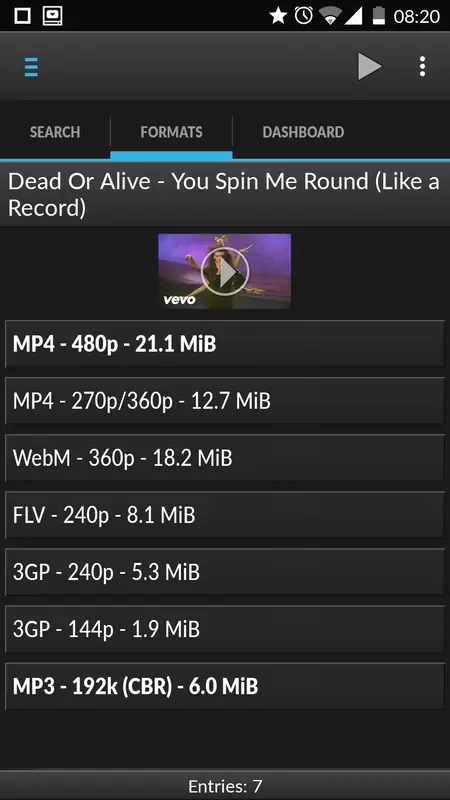Play the vevo video thumbnail preview
The height and width of the screenshot is (800, 450).
[x=224, y=271]
